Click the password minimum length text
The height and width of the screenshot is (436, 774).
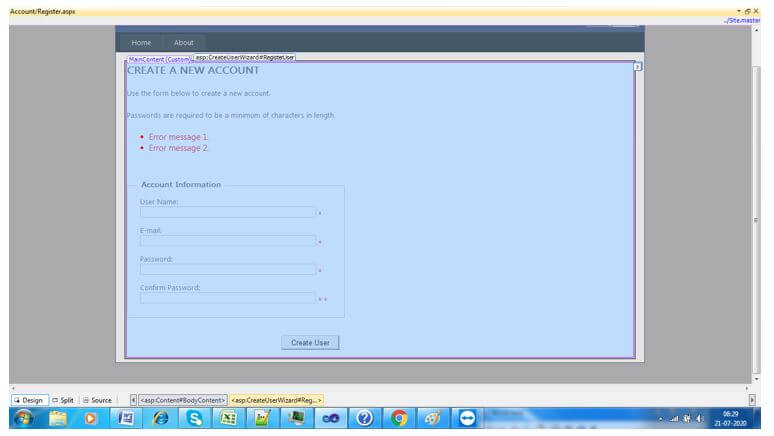point(231,116)
